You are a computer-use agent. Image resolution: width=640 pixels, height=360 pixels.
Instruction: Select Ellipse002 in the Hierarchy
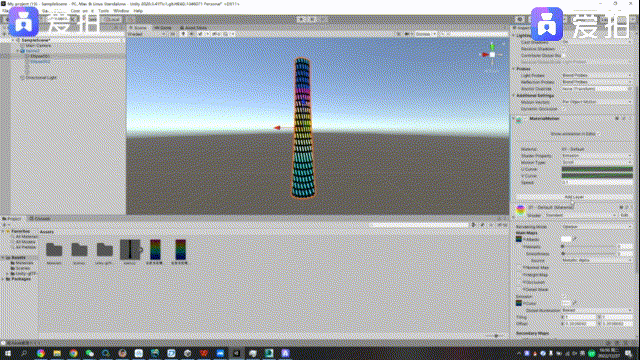pos(40,62)
